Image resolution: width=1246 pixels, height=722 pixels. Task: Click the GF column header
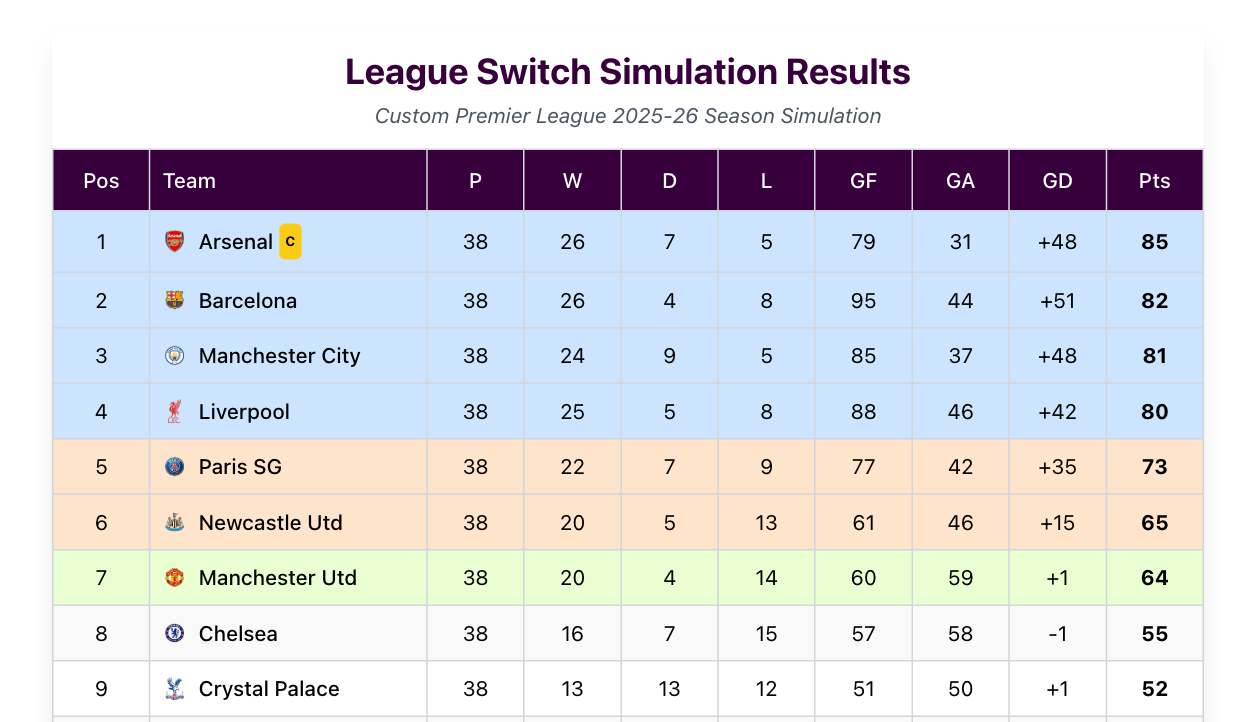863,181
